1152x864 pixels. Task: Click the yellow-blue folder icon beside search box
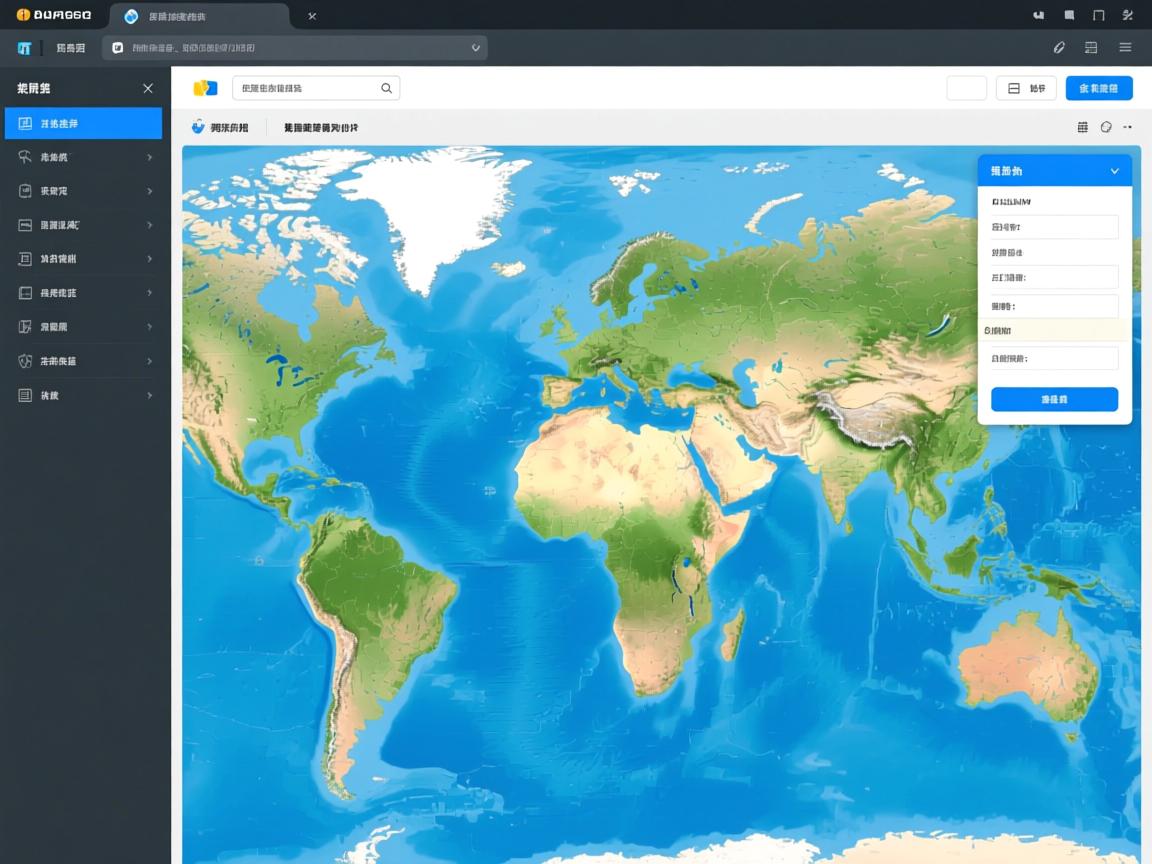click(205, 88)
